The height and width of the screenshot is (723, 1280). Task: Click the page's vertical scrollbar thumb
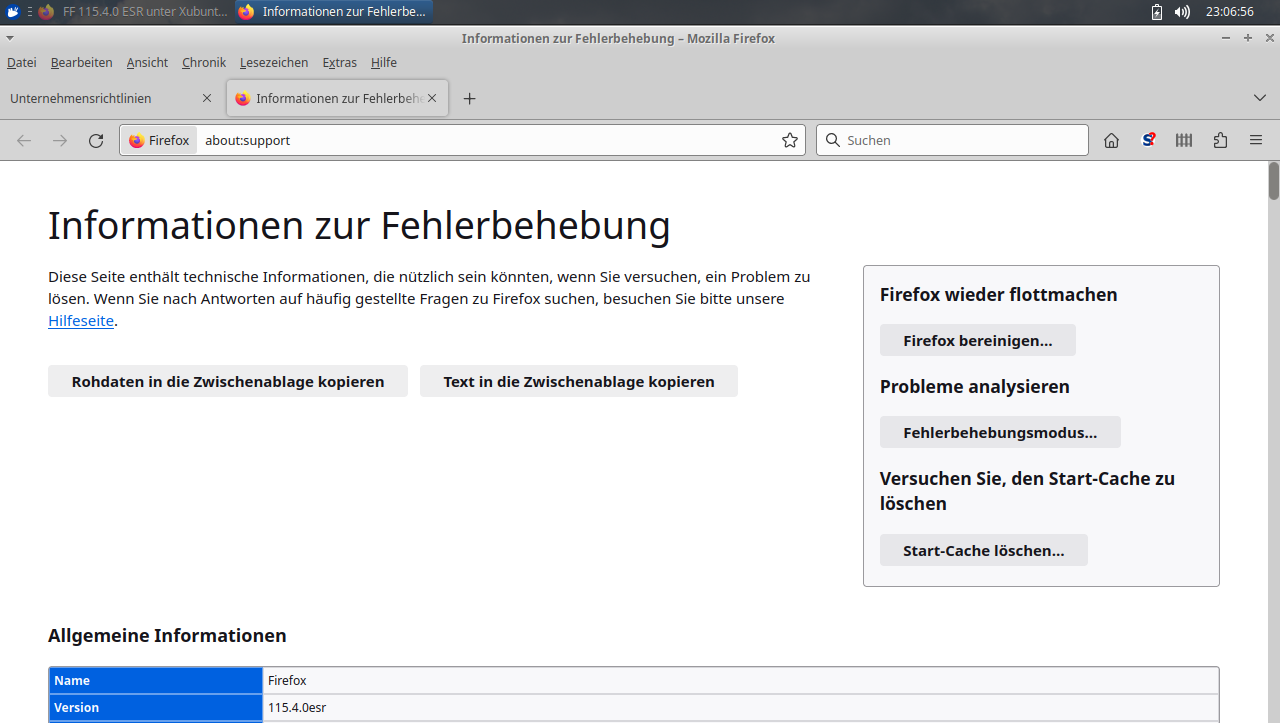click(x=1273, y=180)
